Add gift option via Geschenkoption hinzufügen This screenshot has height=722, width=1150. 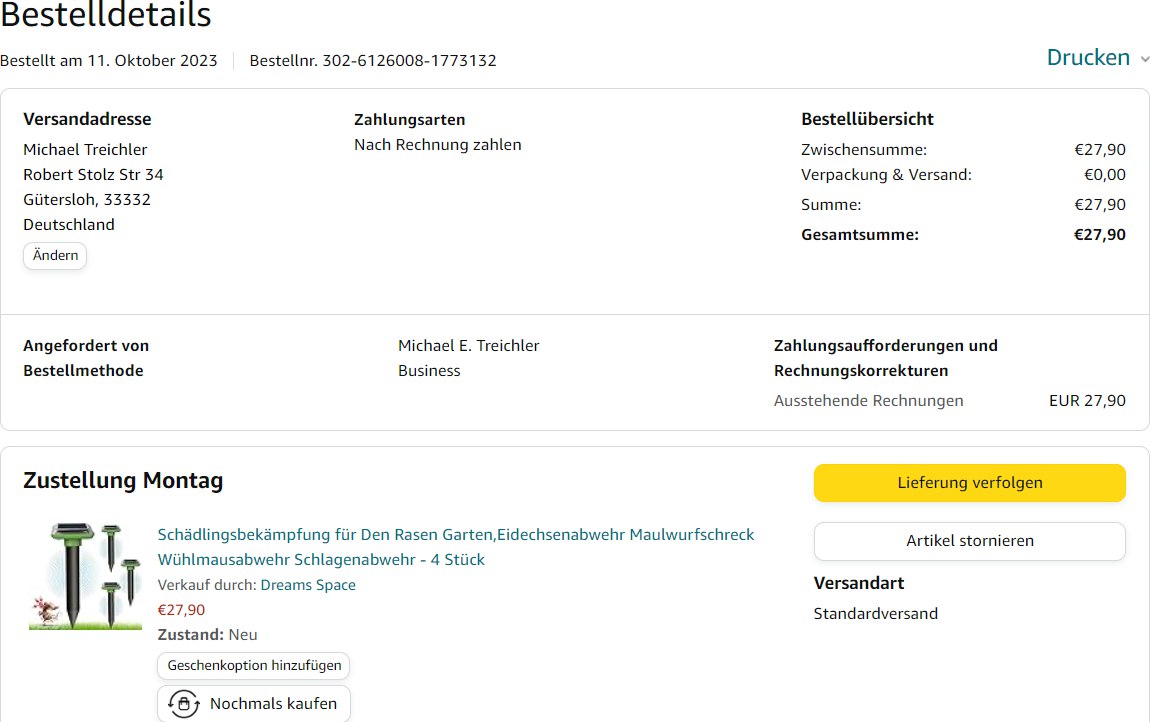coord(254,665)
